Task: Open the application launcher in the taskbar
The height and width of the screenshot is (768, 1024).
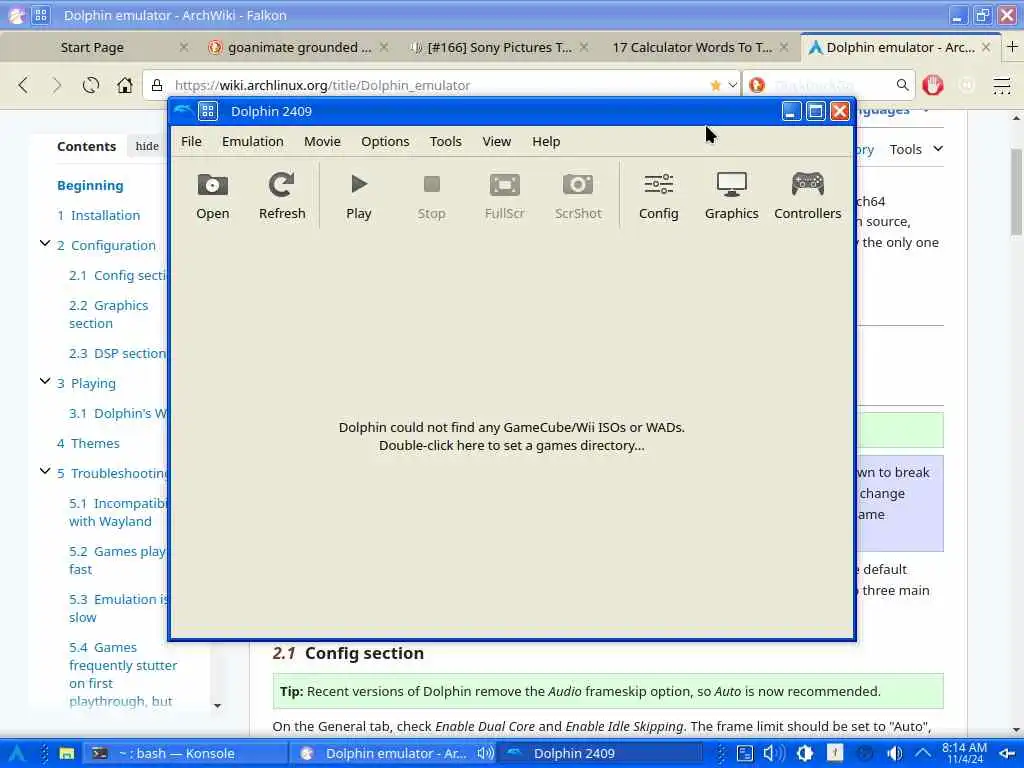Action: coord(17,753)
